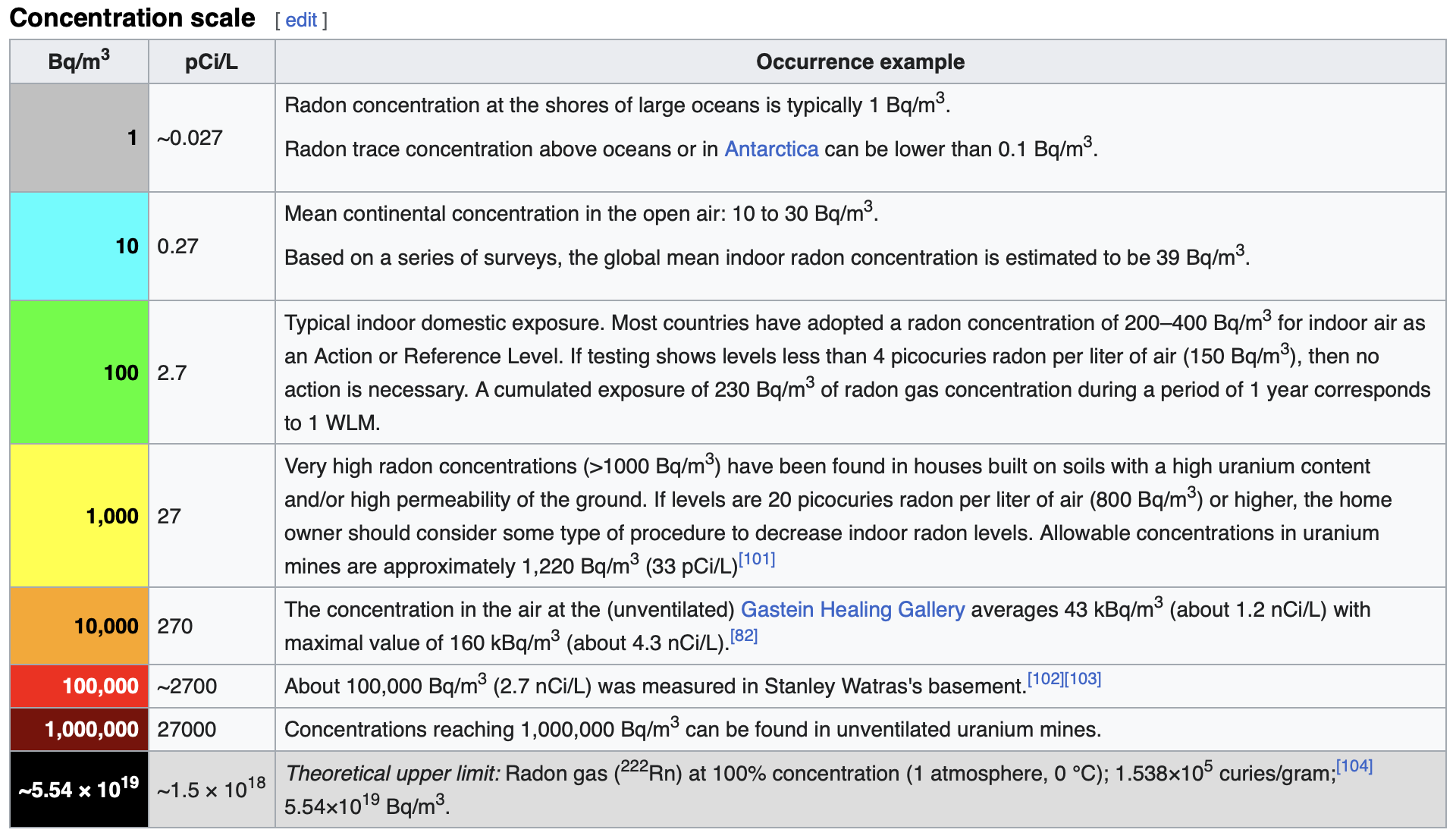Click citation reference 102

[1046, 679]
